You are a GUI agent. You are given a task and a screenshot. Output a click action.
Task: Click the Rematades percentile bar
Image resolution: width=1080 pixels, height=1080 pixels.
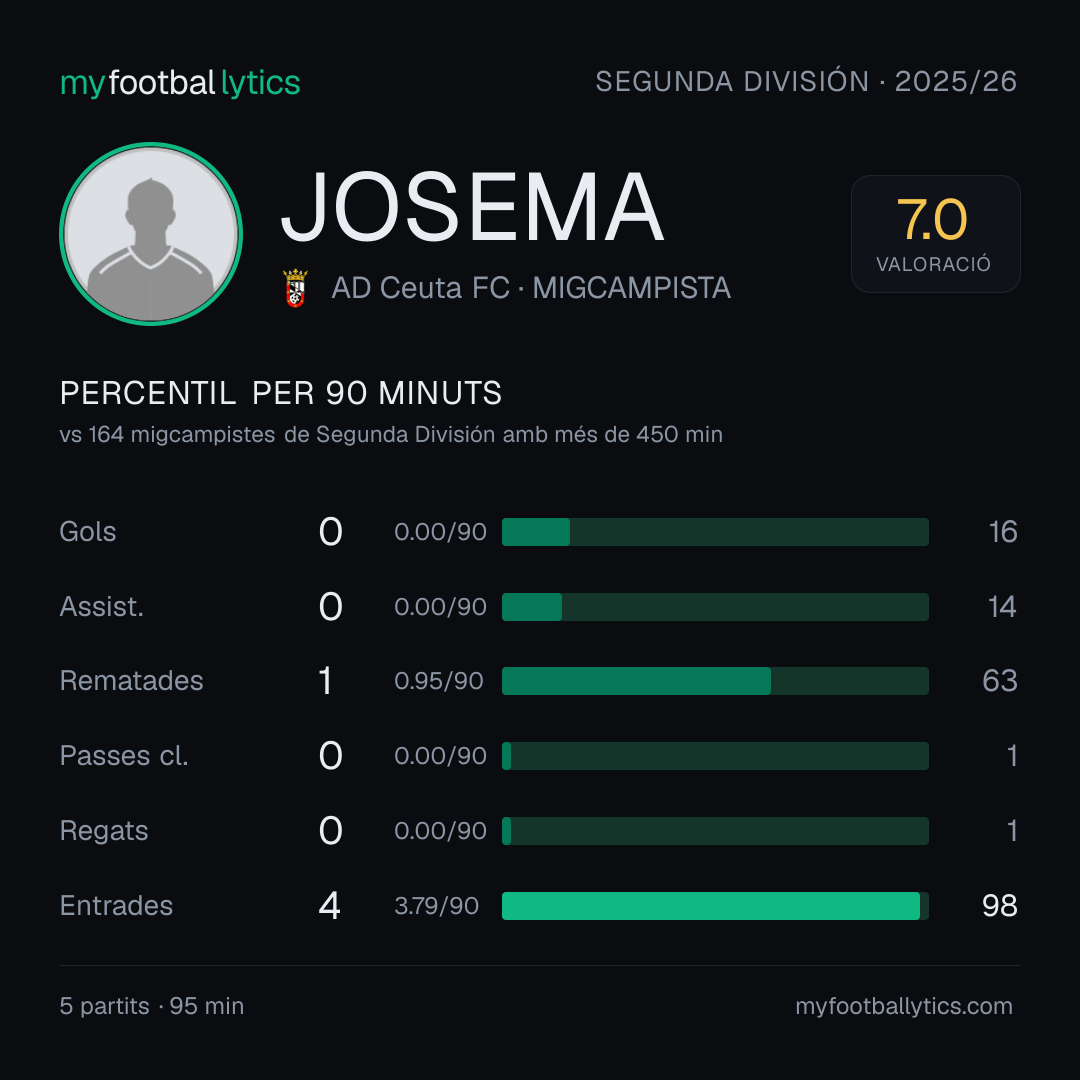[715, 681]
